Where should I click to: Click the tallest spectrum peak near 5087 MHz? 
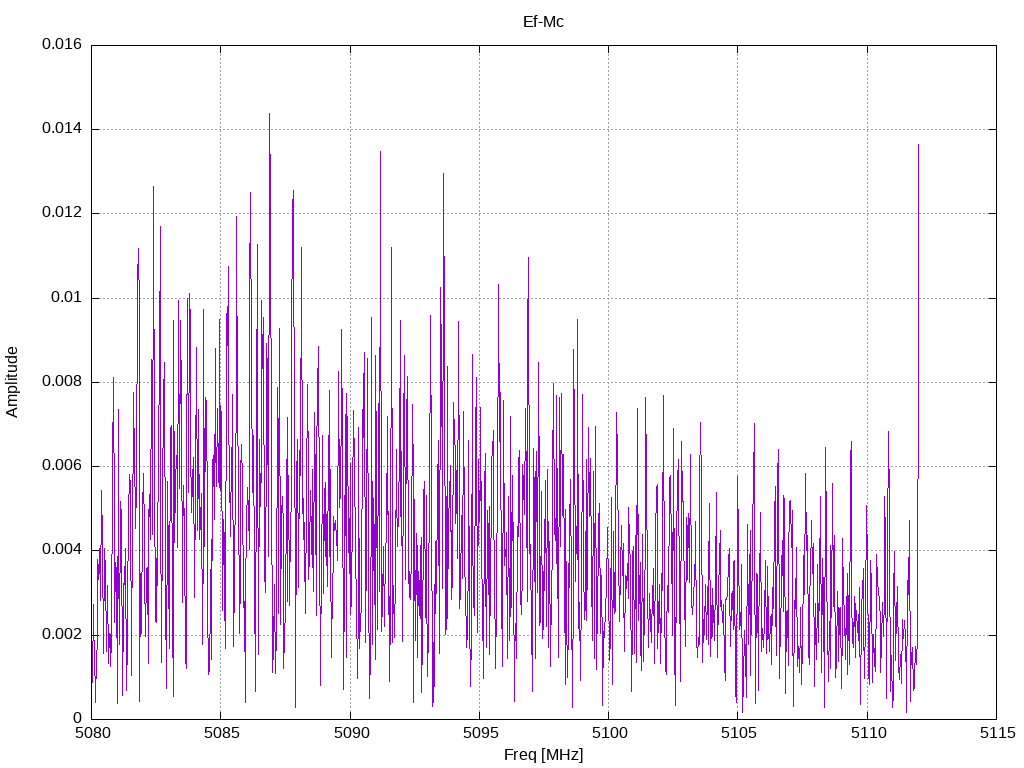click(269, 115)
